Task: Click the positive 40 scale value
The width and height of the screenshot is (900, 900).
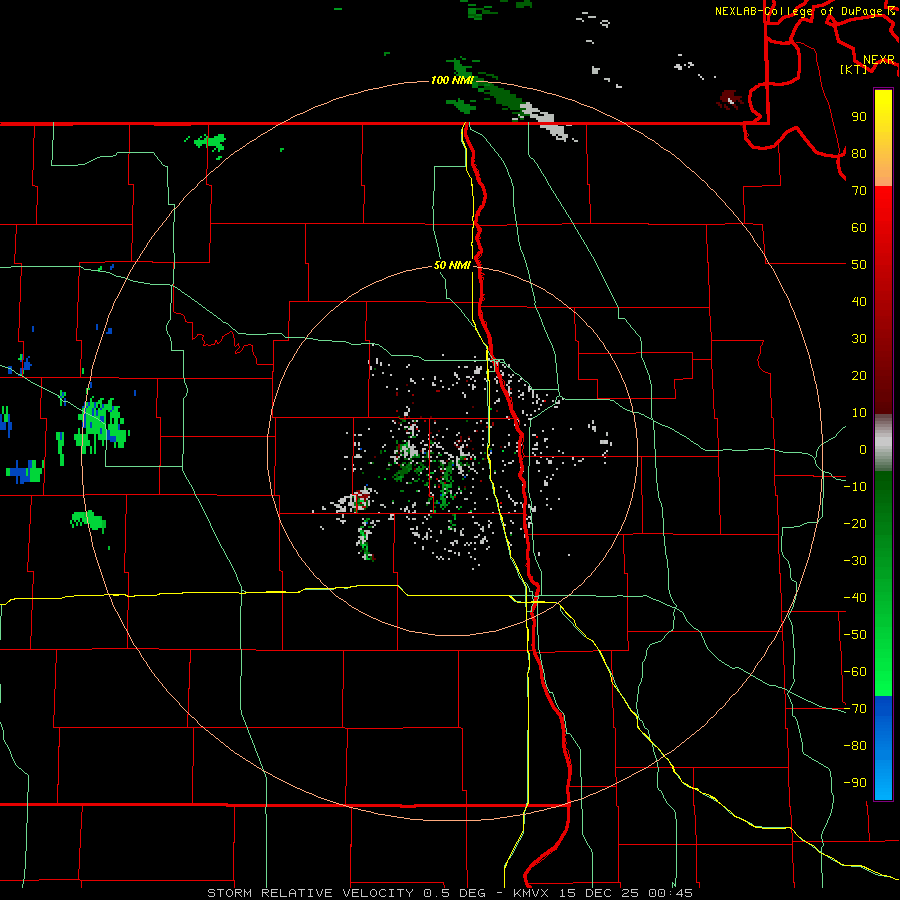Action: (x=859, y=301)
